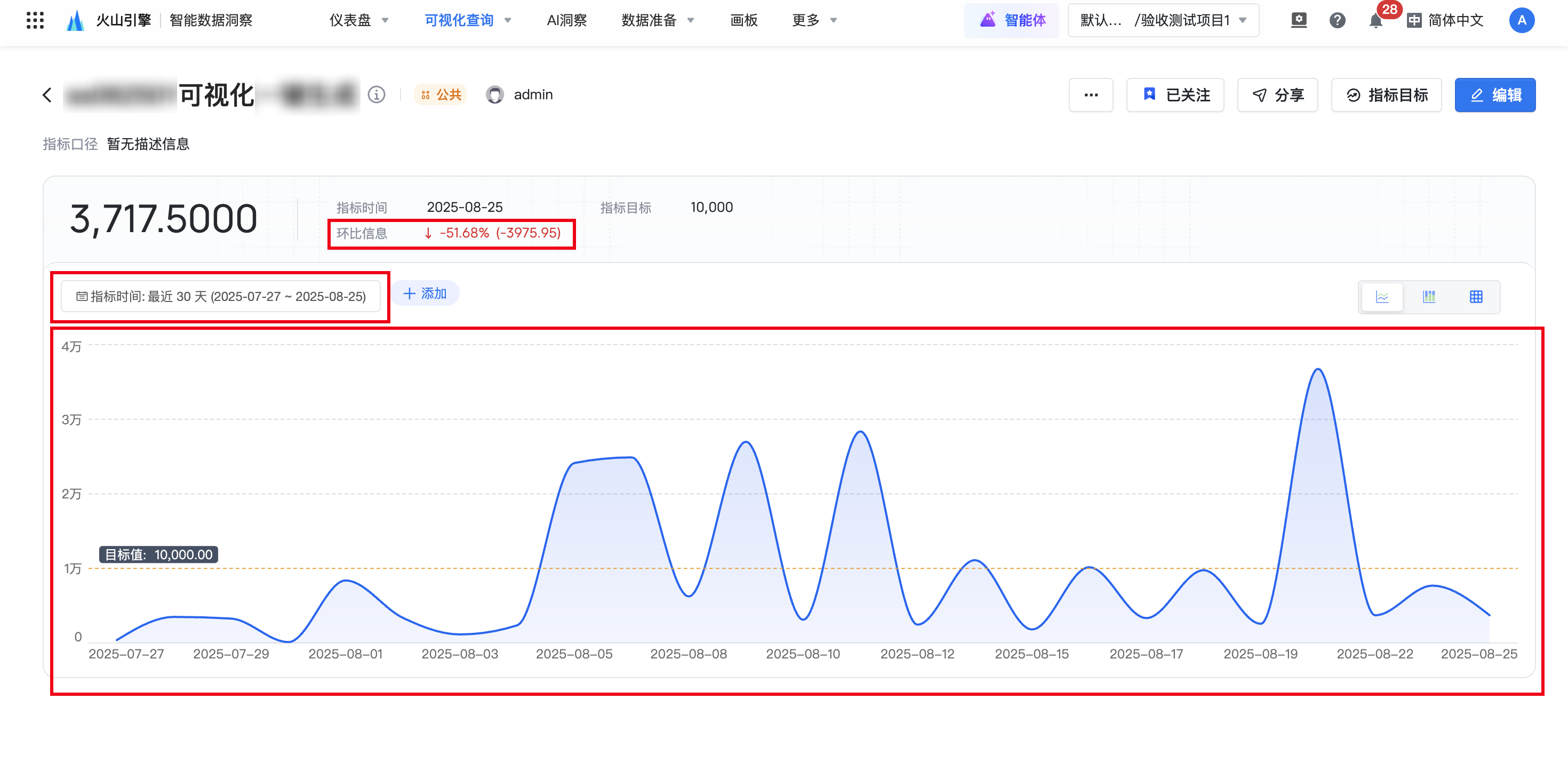Image resolution: width=1568 pixels, height=778 pixels.
Task: Open the 指标时间 date range filter
Action: [220, 297]
